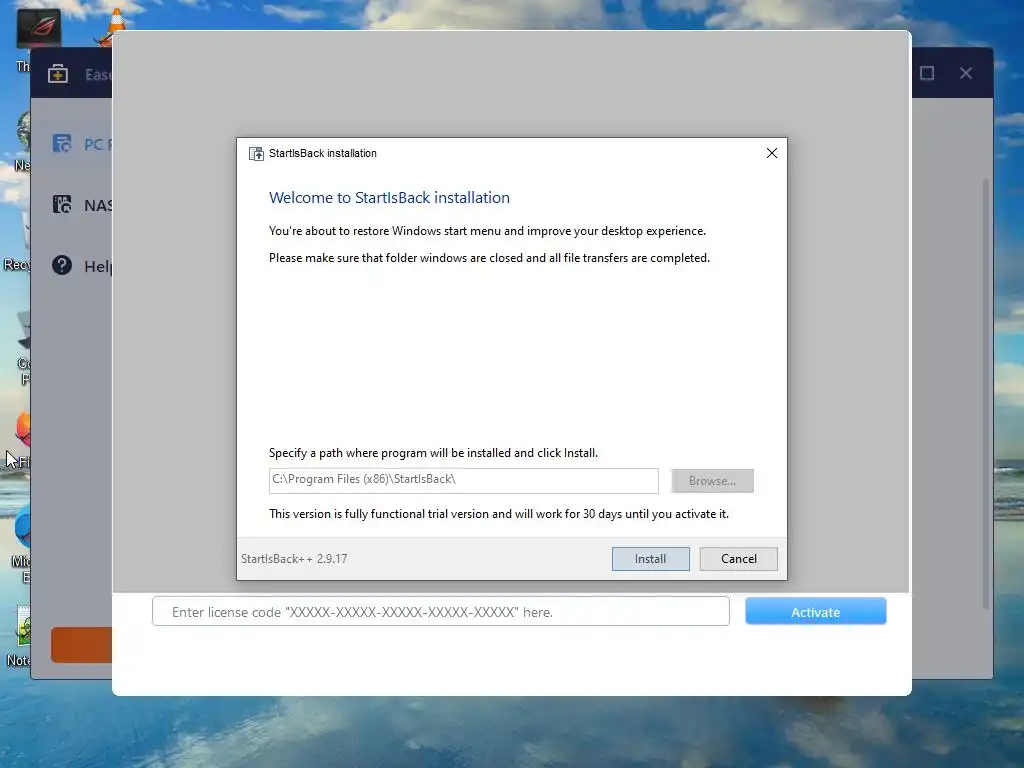Cancel the StartIsBack installation
This screenshot has height=768, width=1024.
(739, 558)
